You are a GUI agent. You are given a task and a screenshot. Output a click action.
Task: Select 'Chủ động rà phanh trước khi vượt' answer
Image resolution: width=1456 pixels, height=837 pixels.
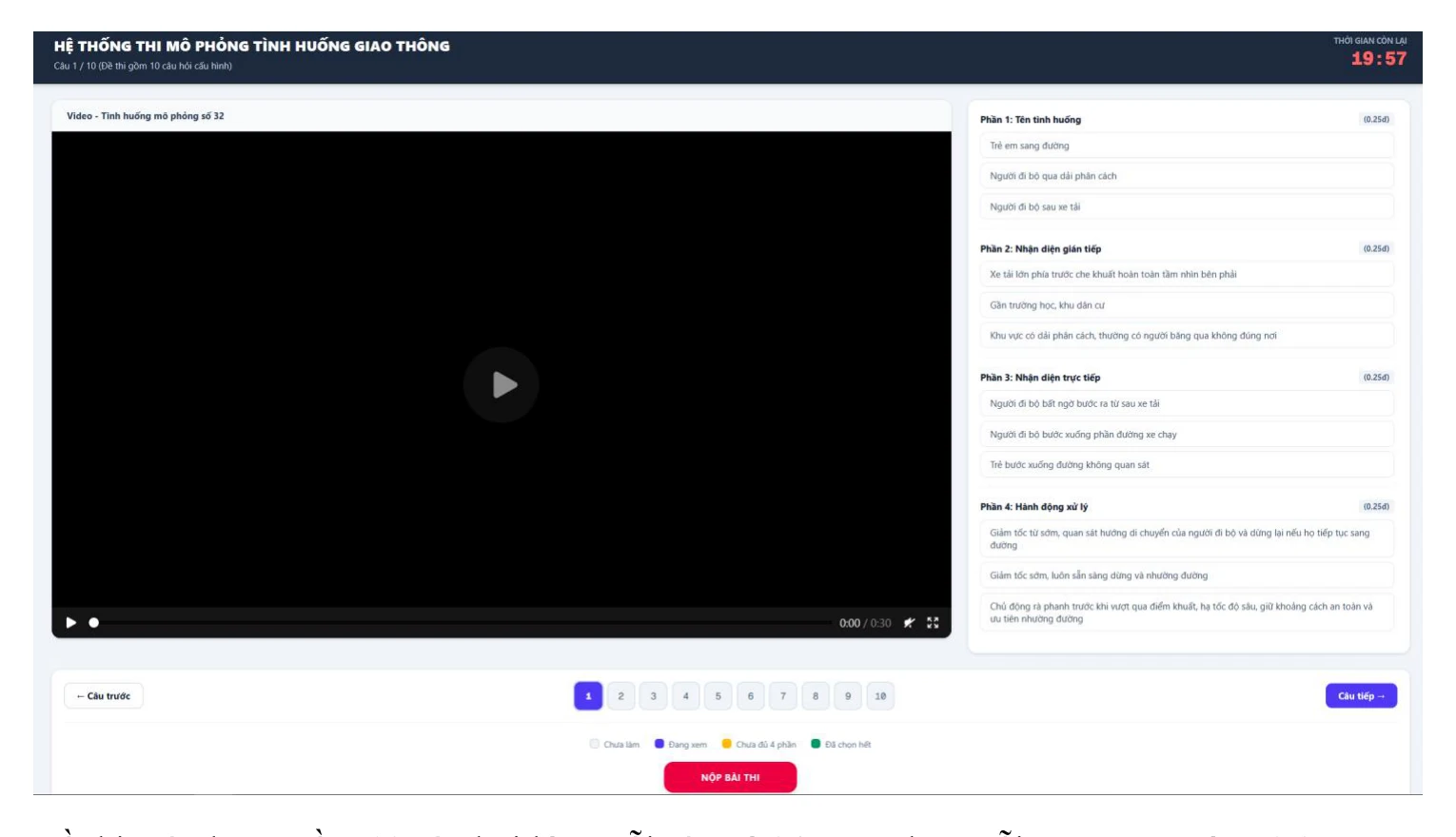[1187, 613]
